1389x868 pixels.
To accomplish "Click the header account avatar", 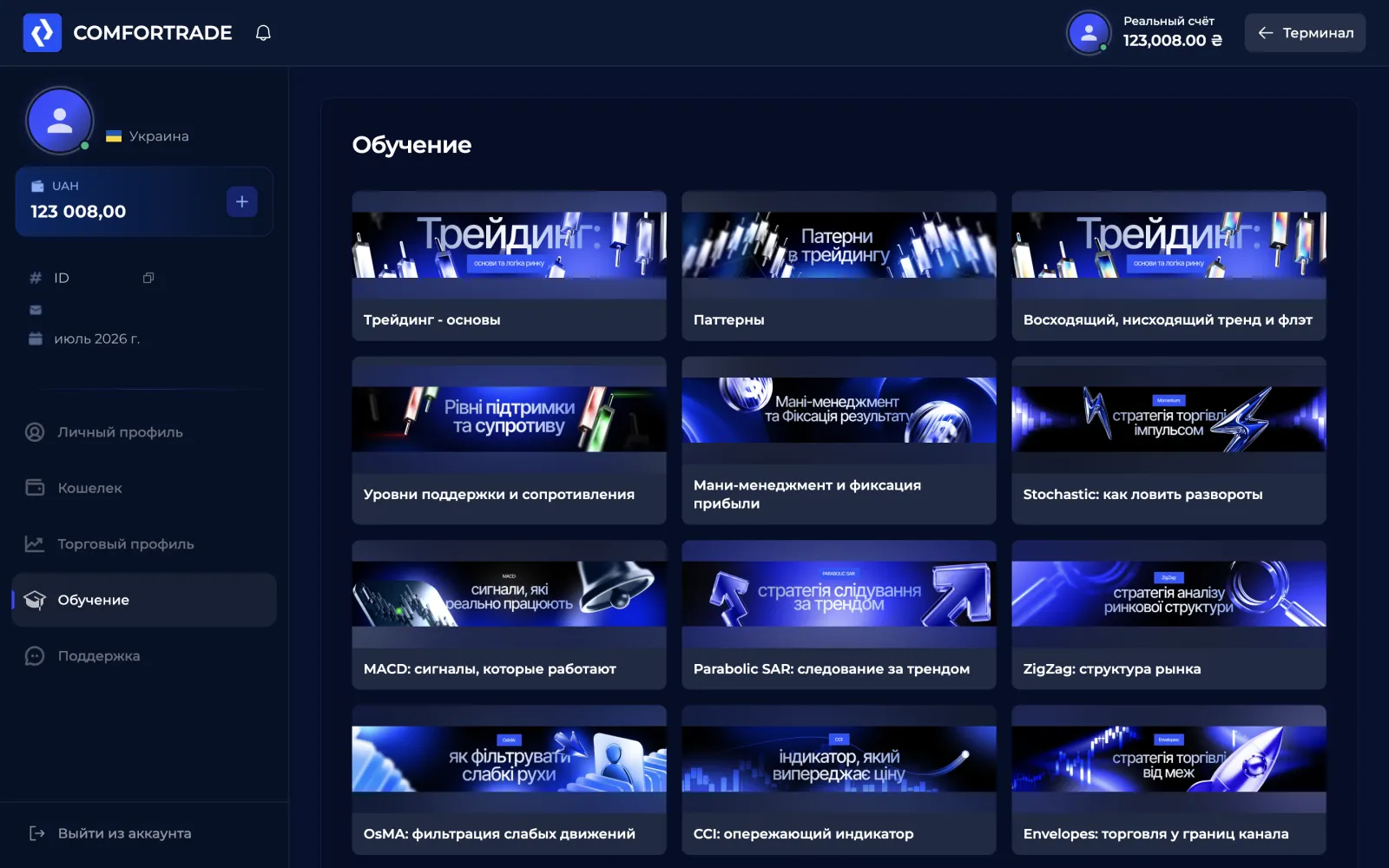I will (x=1088, y=33).
